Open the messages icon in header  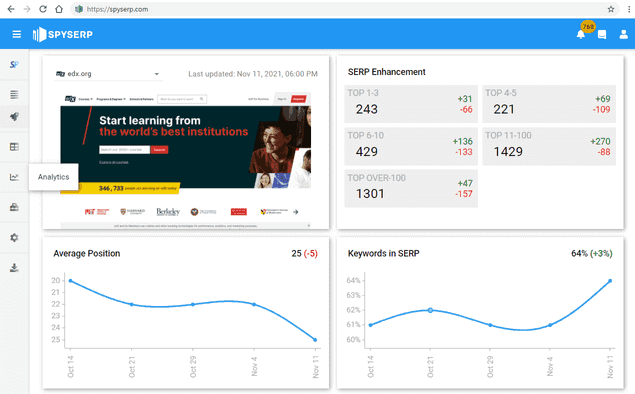click(x=602, y=35)
